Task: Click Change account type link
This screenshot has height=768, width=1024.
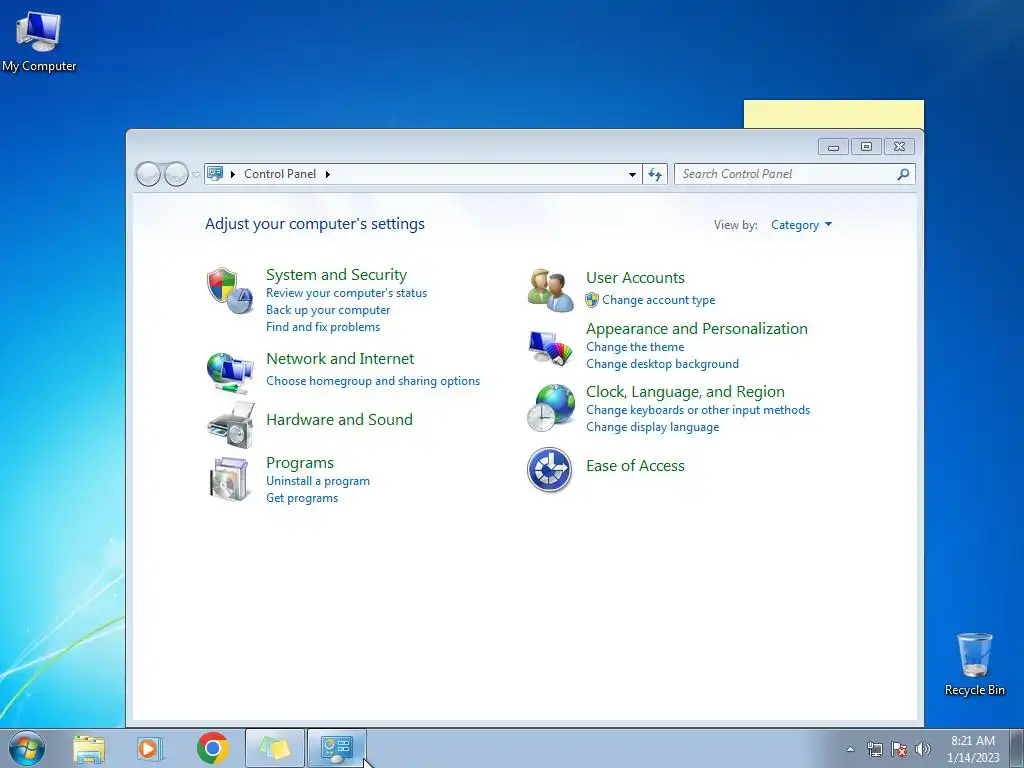Action: coord(658,300)
